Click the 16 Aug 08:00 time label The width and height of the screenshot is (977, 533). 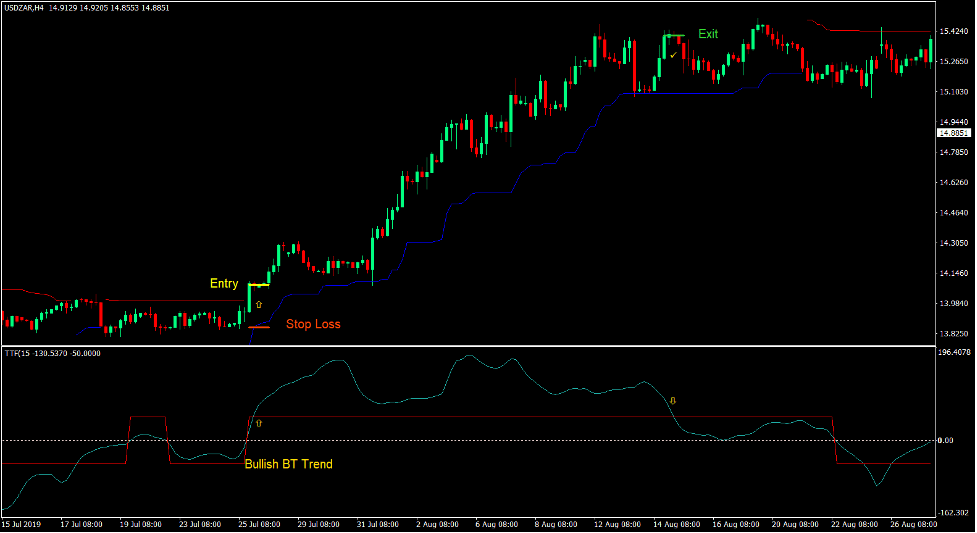[736, 525]
